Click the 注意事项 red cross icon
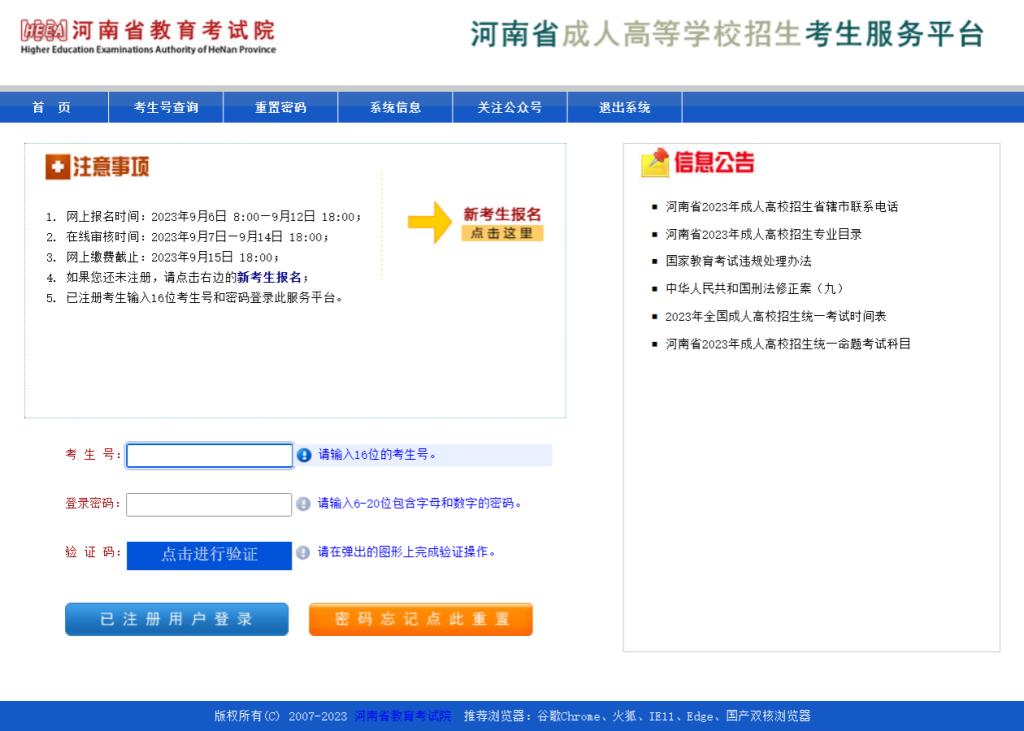Viewport: 1024px width, 731px height. (x=57, y=167)
